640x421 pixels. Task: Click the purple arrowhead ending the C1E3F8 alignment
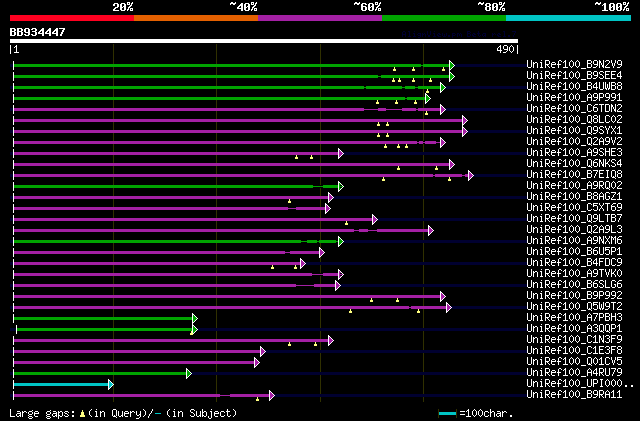262,352
